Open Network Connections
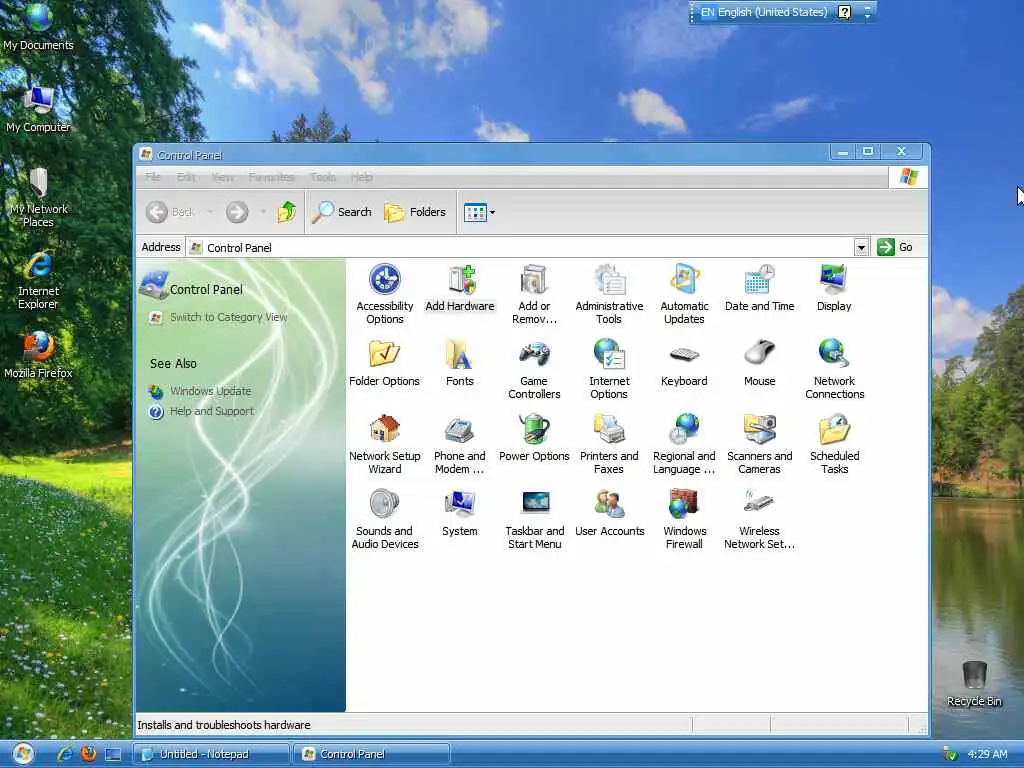Screen dimensions: 1024x768 [x=835, y=368]
